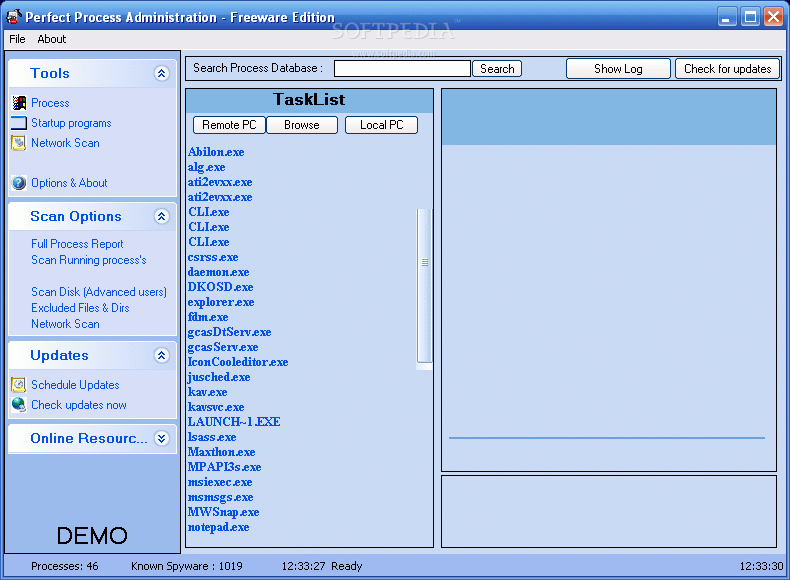Select kavsvc.exe in the task list
790x580 pixels.
tap(216, 407)
